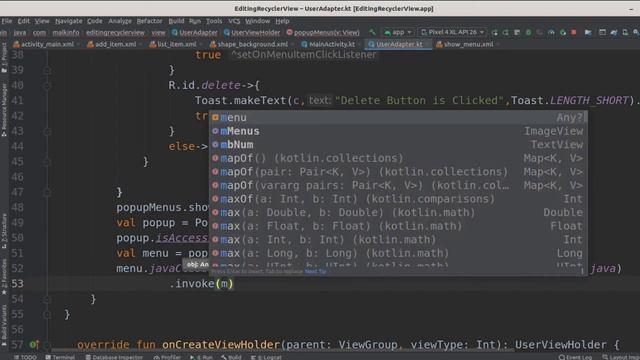The image size is (640, 360).
Task: Open the 6: Logcat tool window
Action: (x=266, y=357)
